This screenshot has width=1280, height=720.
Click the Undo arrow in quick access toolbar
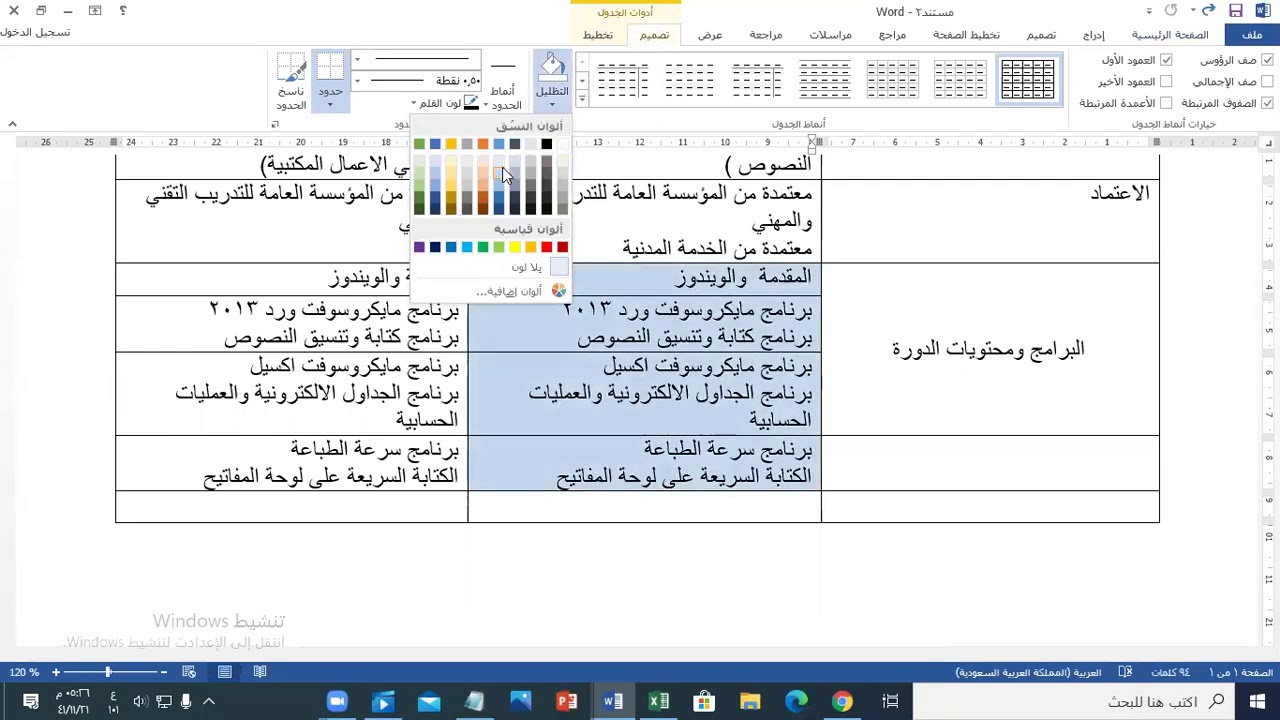(x=1208, y=11)
